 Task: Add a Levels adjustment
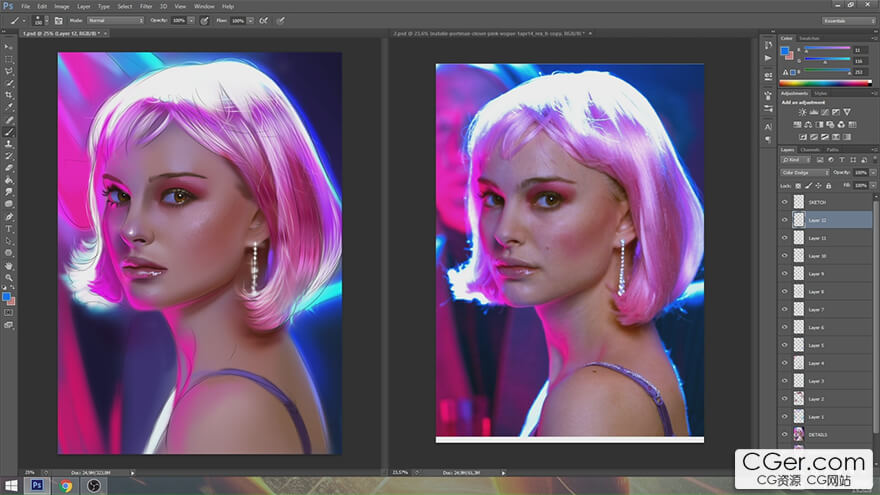point(814,112)
